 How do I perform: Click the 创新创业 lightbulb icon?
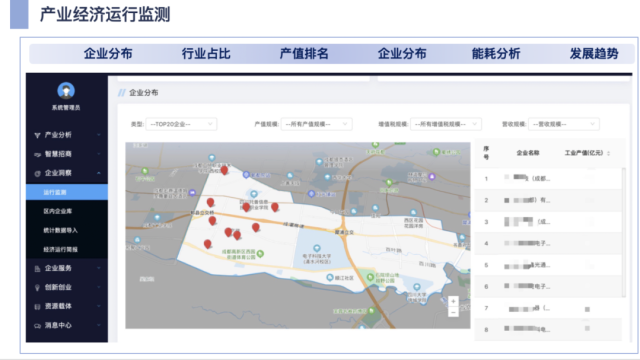(37, 288)
